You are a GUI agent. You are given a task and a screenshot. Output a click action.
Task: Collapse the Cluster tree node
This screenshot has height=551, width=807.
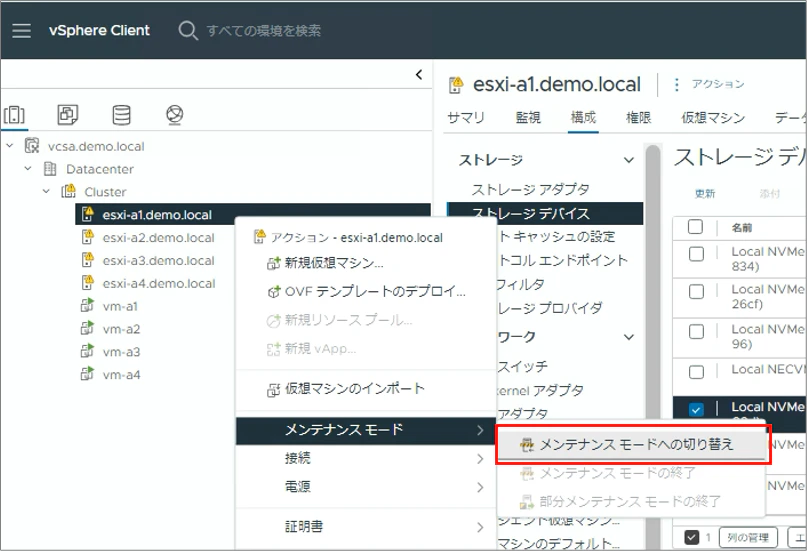point(46,191)
